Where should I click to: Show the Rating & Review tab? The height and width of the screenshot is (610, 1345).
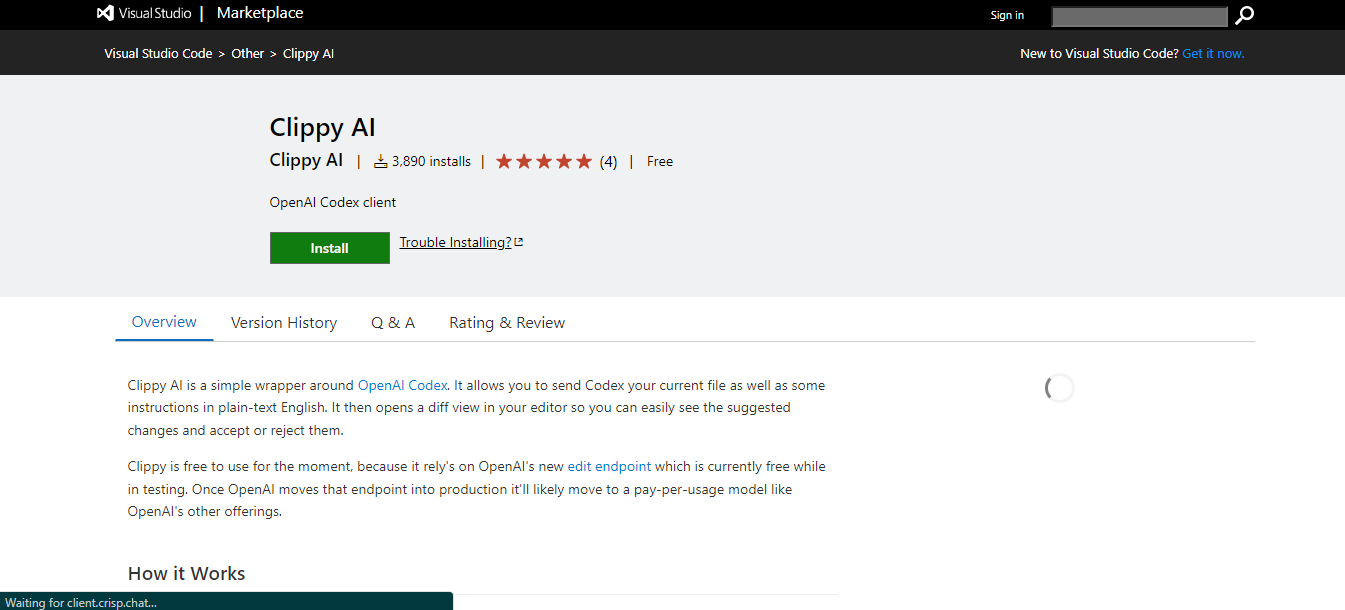point(507,323)
